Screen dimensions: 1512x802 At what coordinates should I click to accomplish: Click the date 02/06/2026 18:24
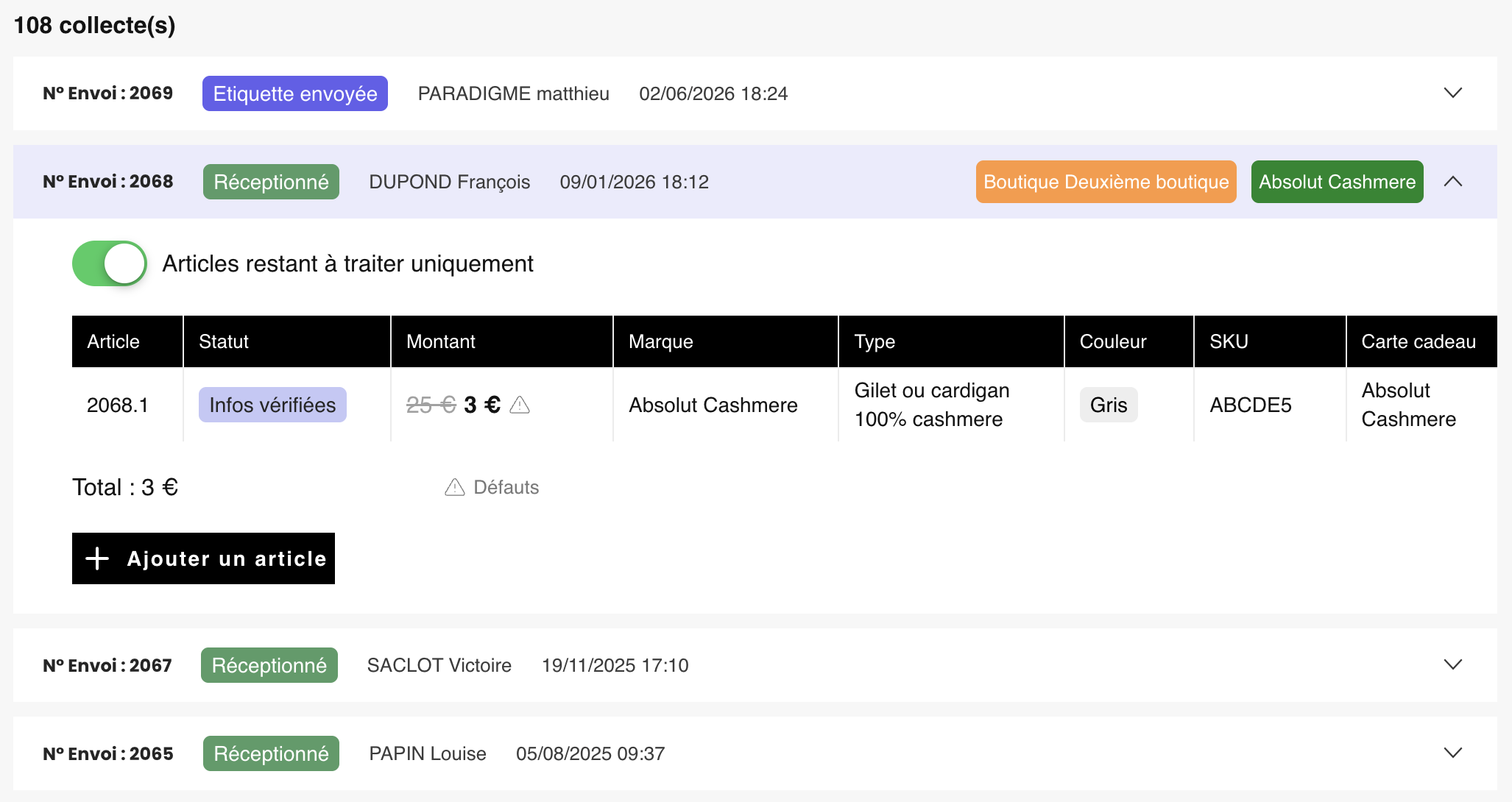click(x=713, y=93)
